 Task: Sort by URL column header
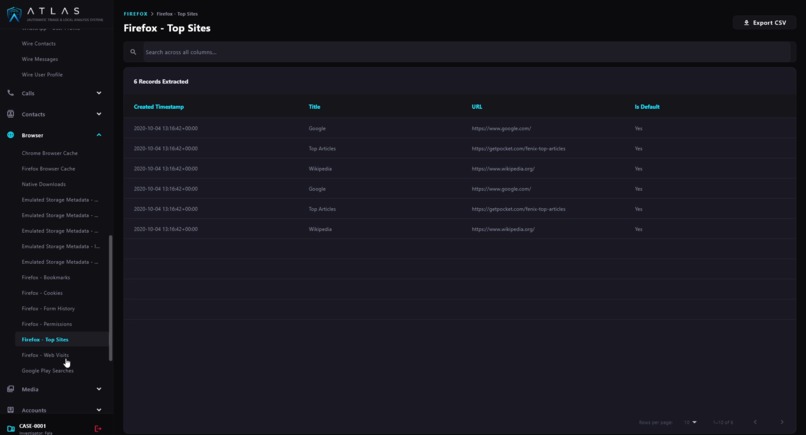coord(477,107)
